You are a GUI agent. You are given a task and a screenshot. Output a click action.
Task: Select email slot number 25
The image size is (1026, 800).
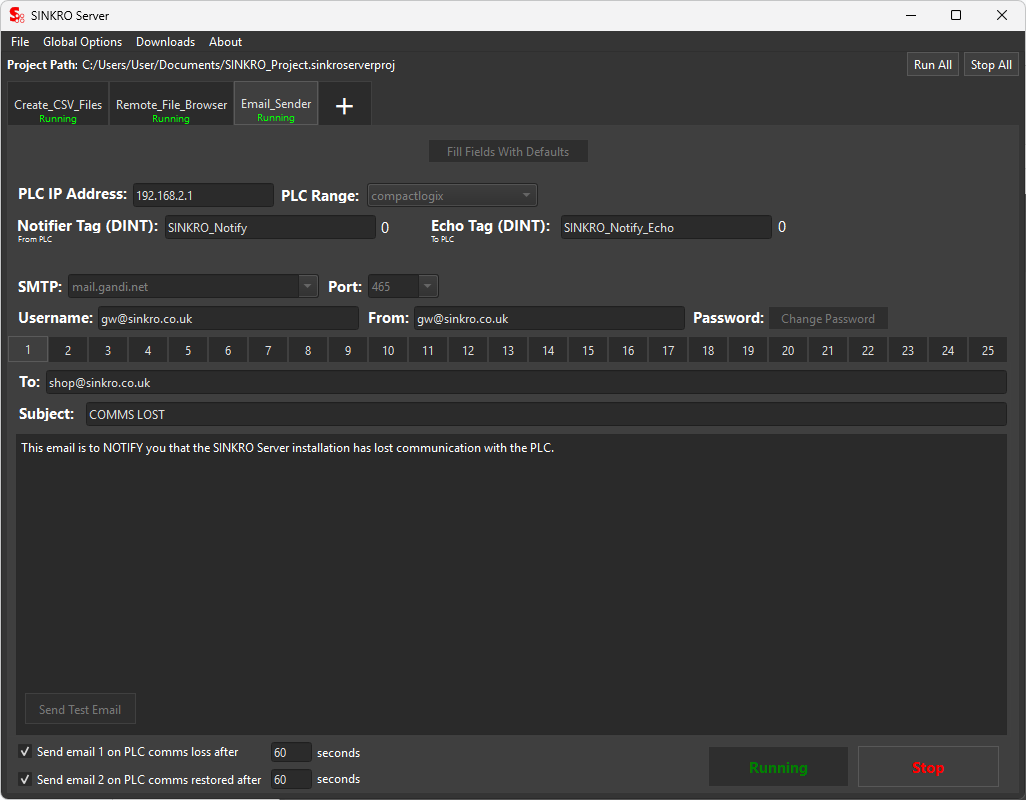987,351
